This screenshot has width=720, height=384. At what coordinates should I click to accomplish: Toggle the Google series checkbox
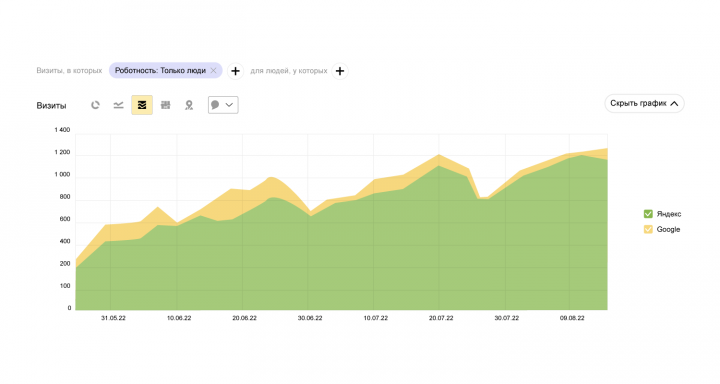click(x=648, y=229)
